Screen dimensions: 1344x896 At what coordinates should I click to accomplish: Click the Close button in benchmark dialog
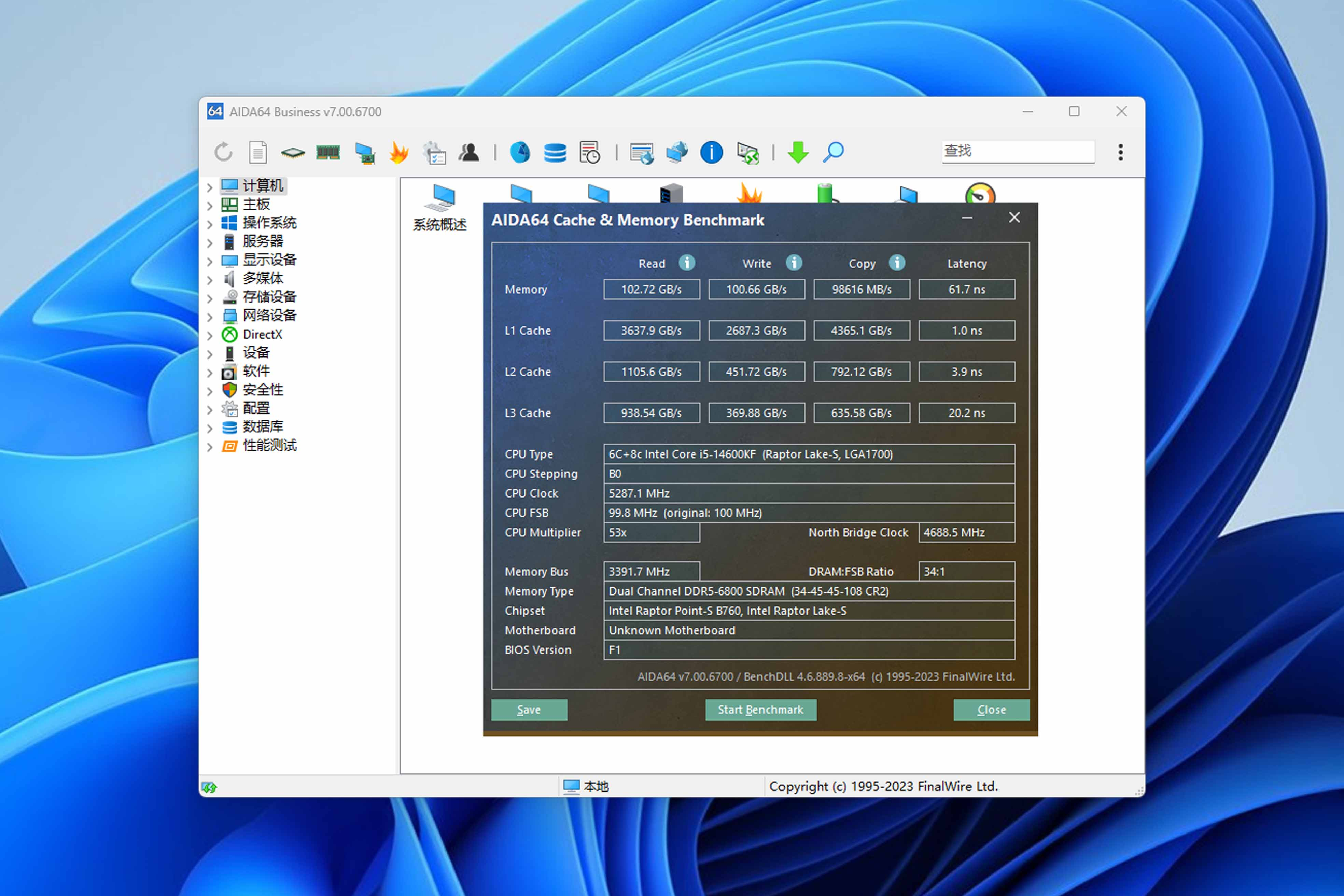(991, 710)
